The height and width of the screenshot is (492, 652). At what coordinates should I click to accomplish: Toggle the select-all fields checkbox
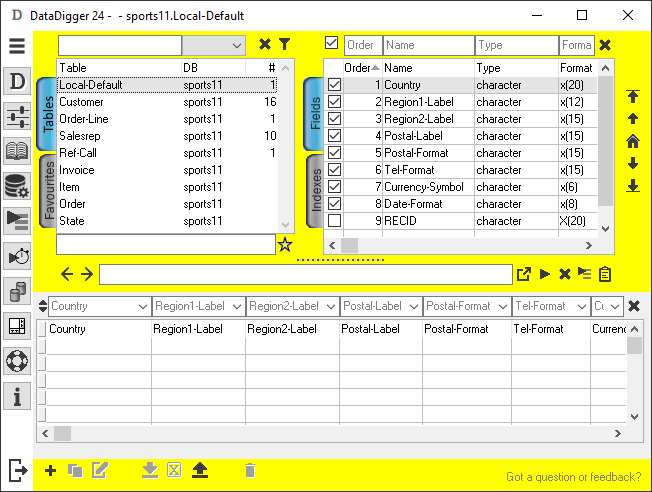tap(332, 43)
